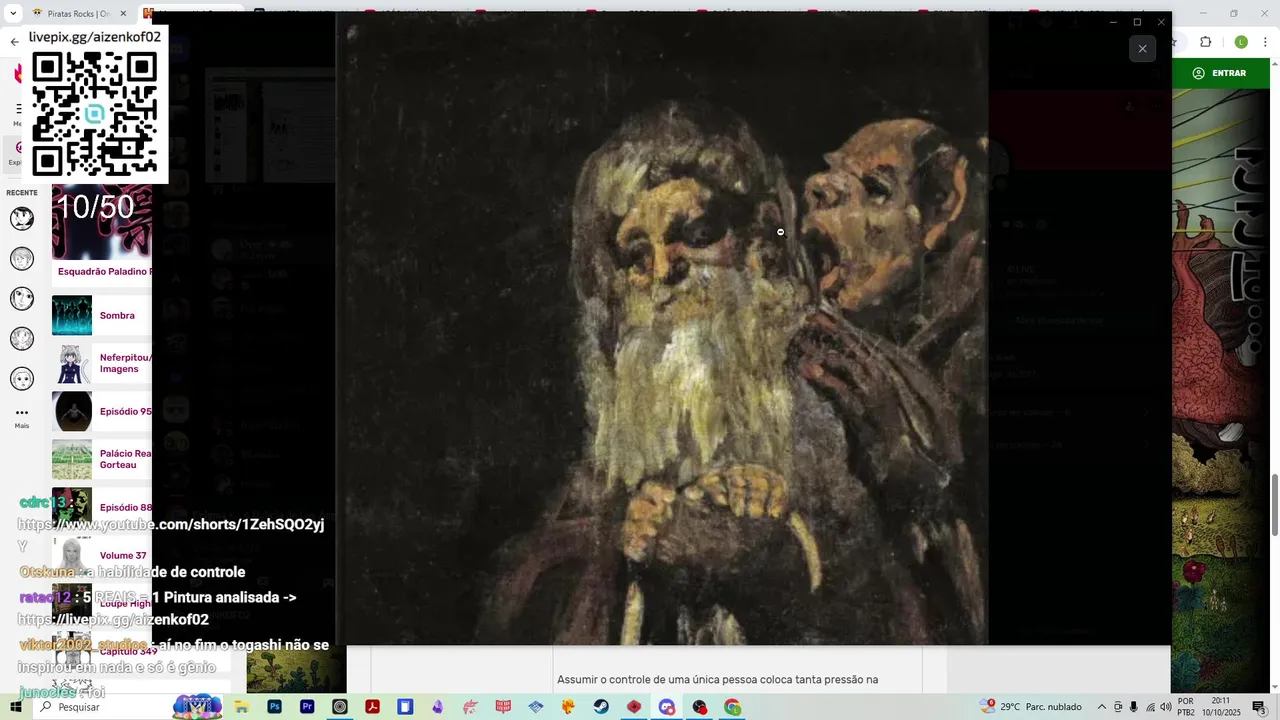
Task: Open the clock showing 20:11
Action: click(x=1221, y=707)
